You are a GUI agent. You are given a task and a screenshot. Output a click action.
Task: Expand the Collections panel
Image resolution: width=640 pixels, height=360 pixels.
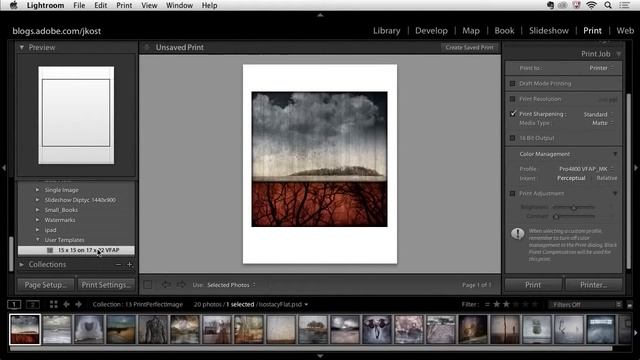(22, 264)
